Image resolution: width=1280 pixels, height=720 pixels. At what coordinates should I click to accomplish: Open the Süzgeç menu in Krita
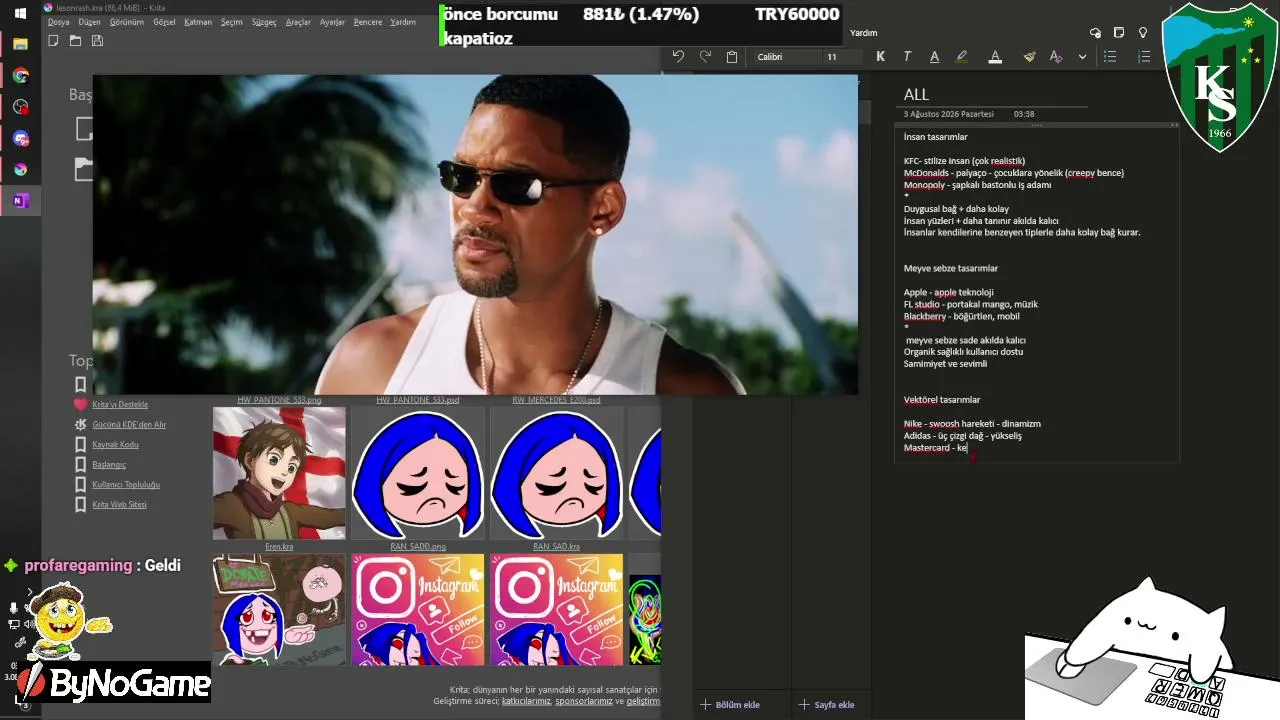coord(264,22)
